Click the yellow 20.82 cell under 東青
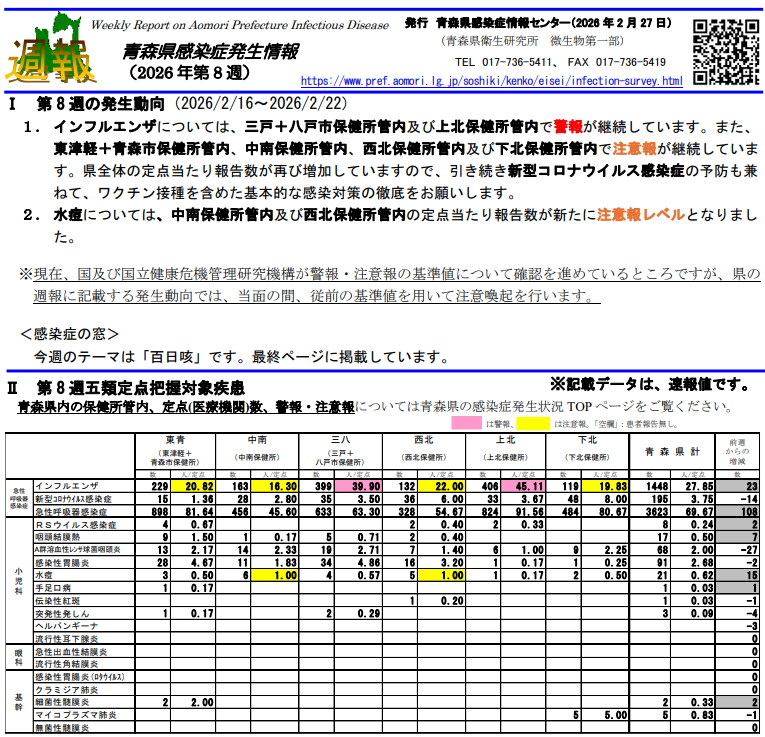 (192, 485)
